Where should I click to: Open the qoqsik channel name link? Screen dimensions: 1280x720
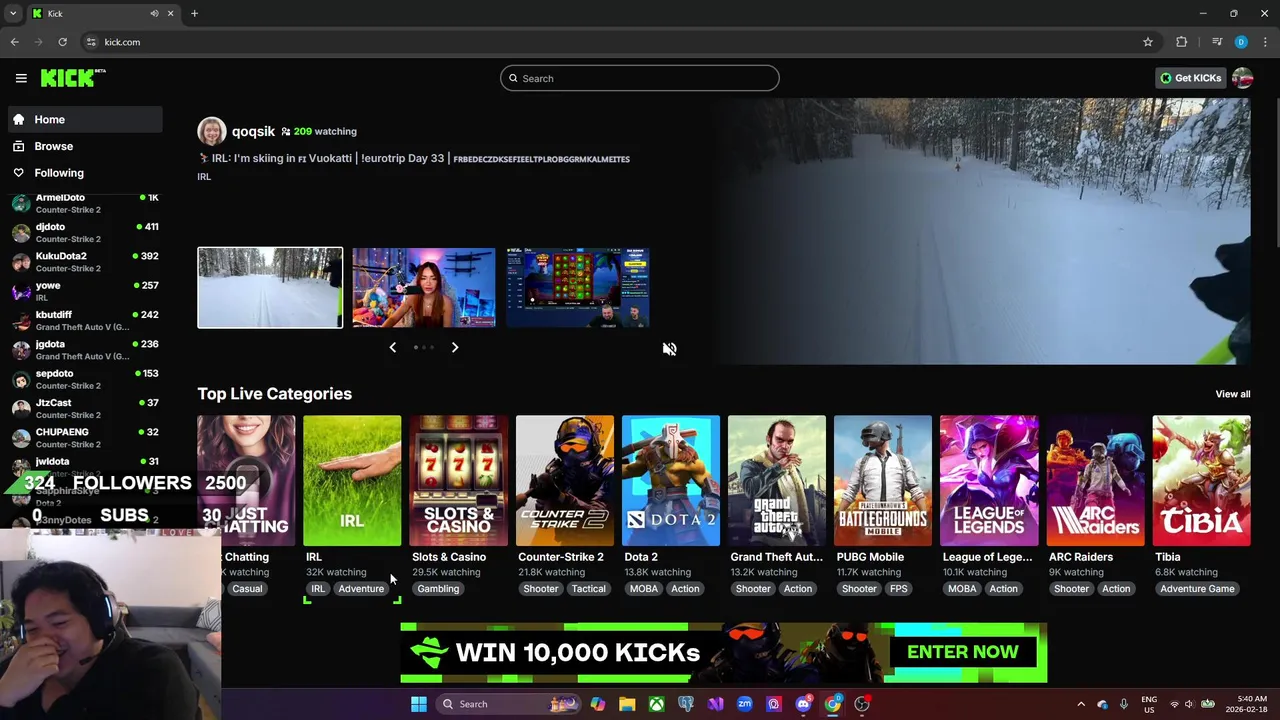tap(253, 131)
